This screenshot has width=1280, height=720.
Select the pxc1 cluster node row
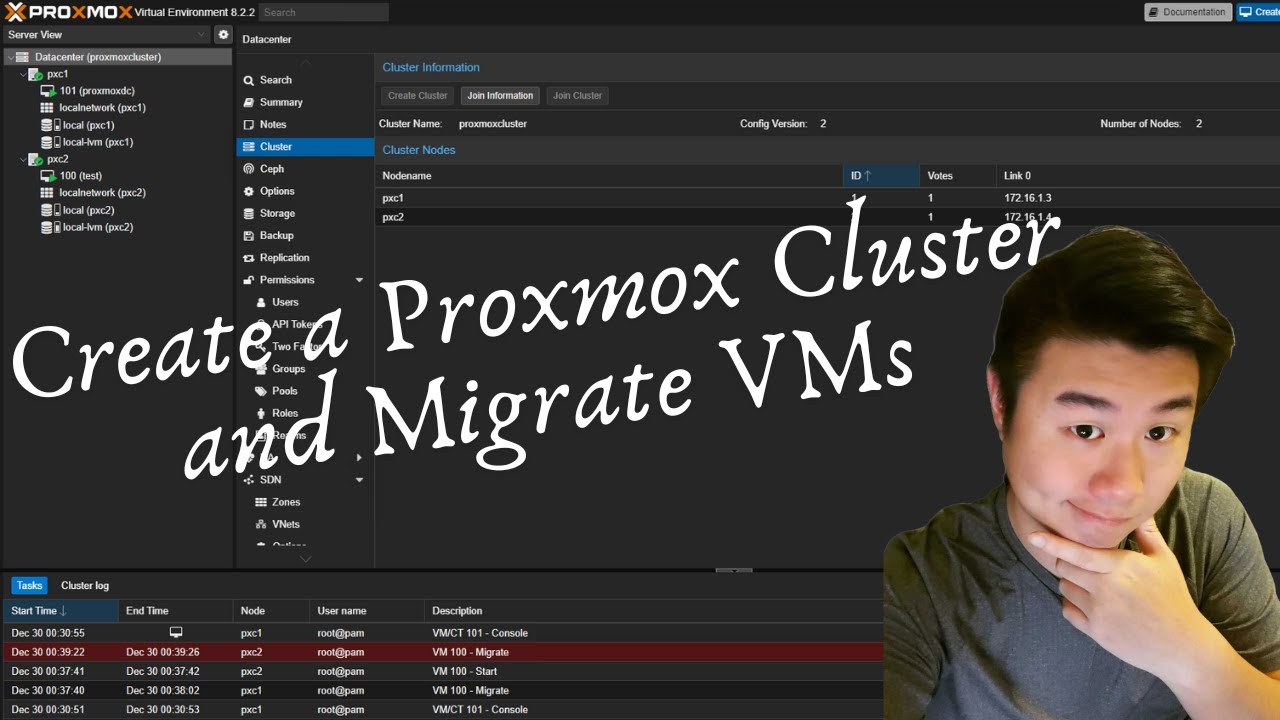pyautogui.click(x=827, y=198)
